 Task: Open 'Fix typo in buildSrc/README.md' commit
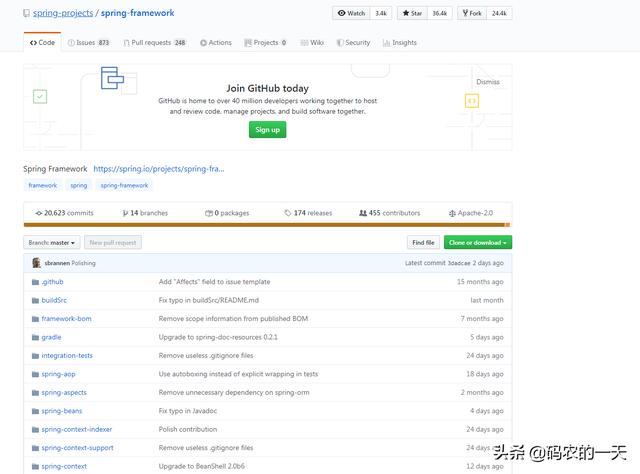(x=209, y=300)
